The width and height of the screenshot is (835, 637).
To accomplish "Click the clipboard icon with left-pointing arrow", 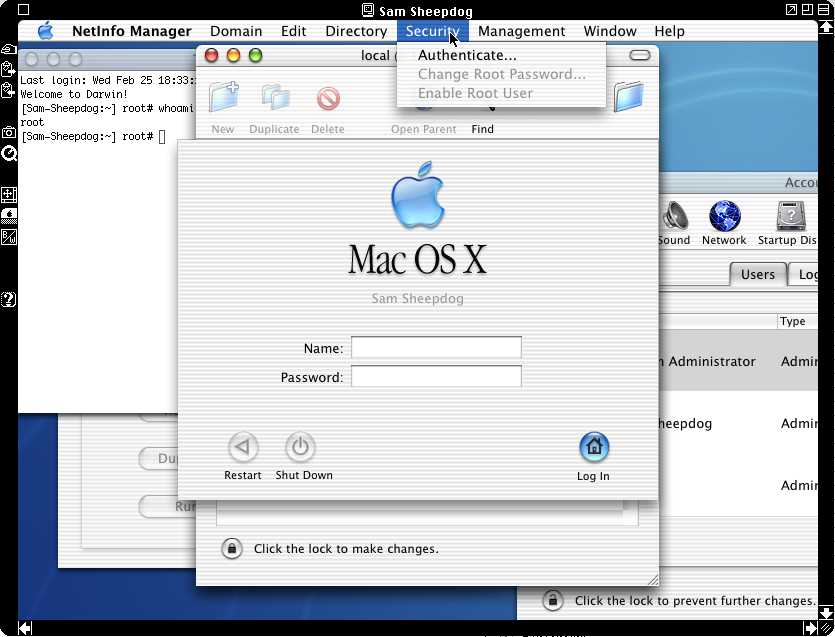I will point(9,91).
